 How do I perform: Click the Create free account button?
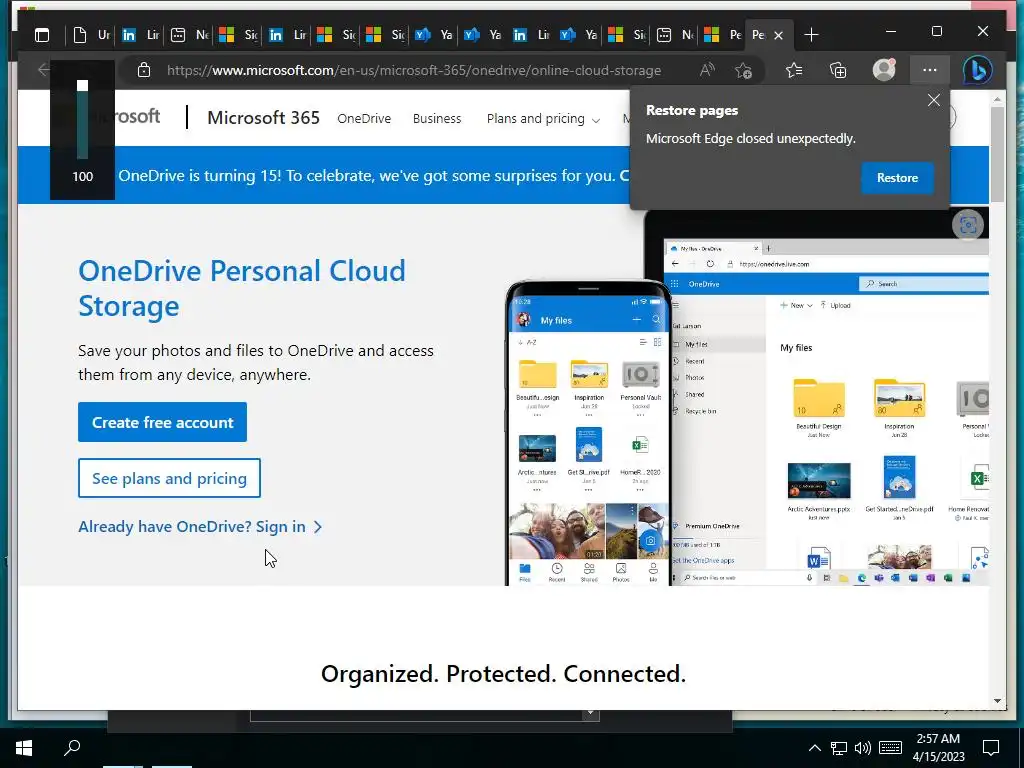pyautogui.click(x=163, y=422)
